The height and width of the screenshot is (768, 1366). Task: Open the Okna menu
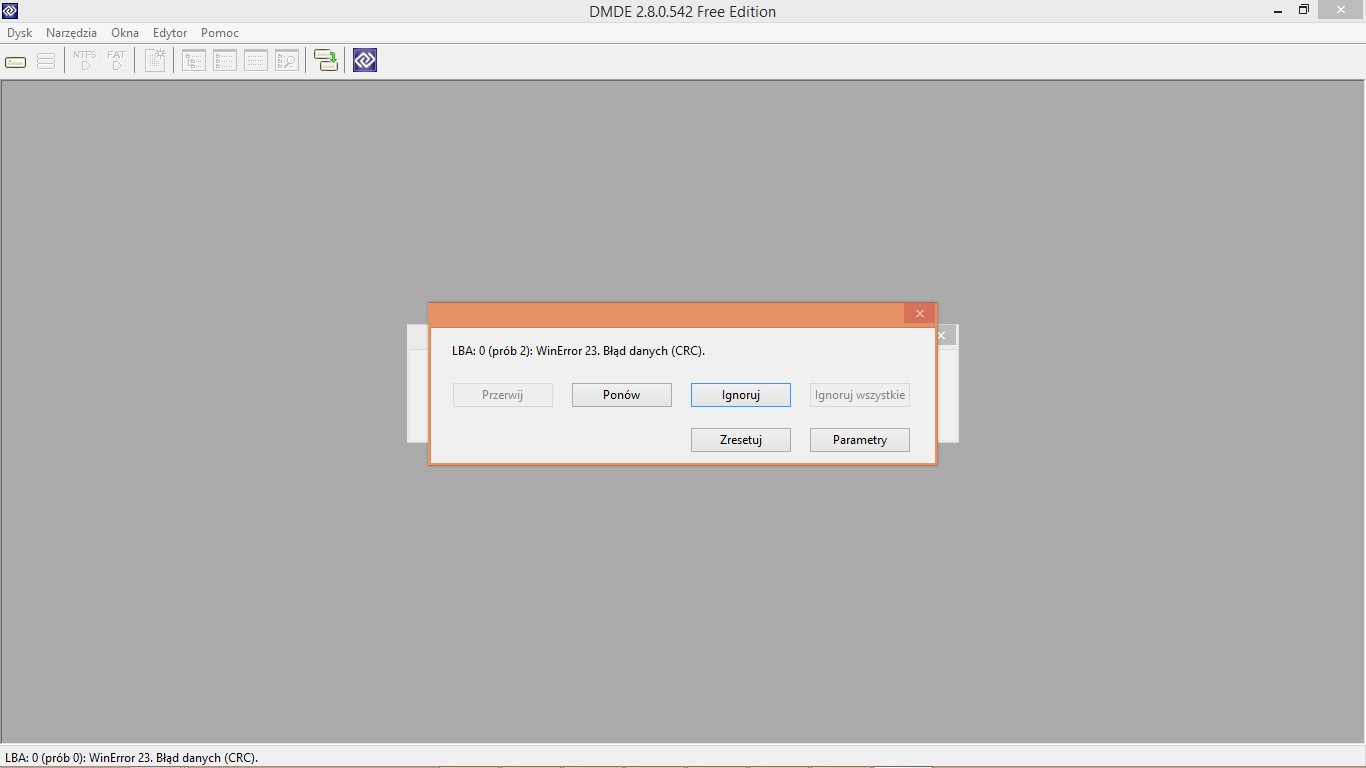[x=125, y=33]
